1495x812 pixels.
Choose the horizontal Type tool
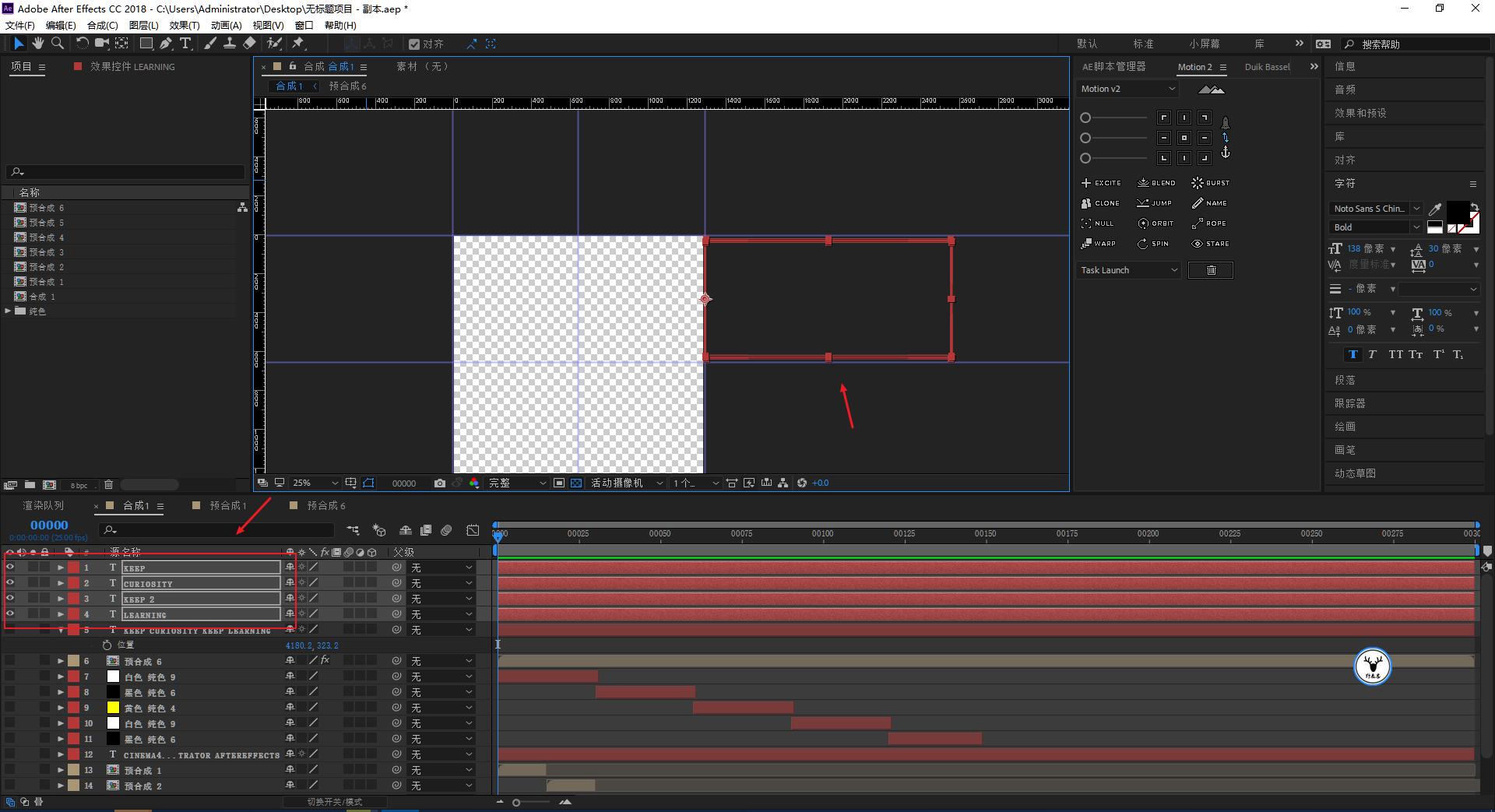185,44
